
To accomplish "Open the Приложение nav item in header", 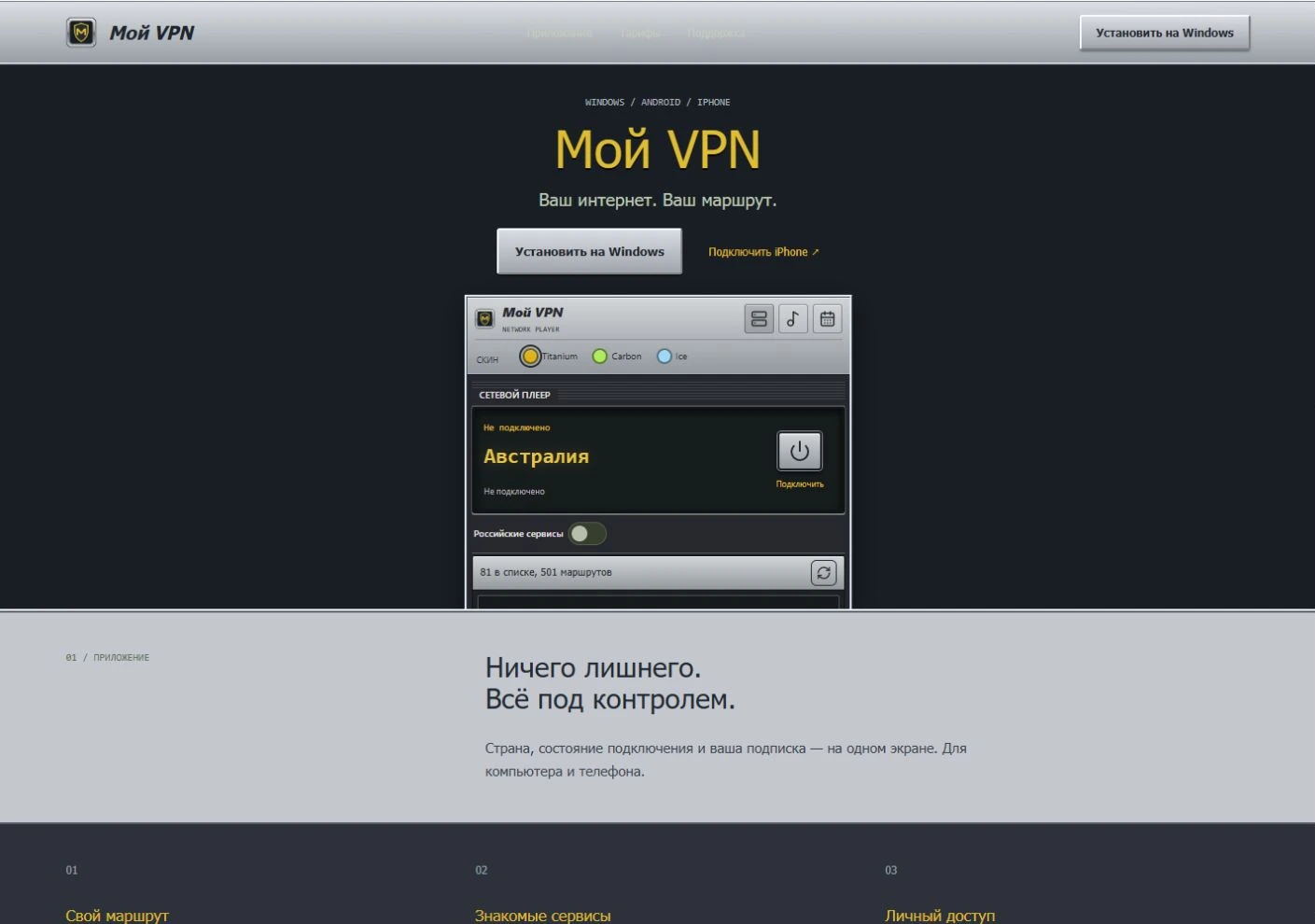I will point(559,33).
